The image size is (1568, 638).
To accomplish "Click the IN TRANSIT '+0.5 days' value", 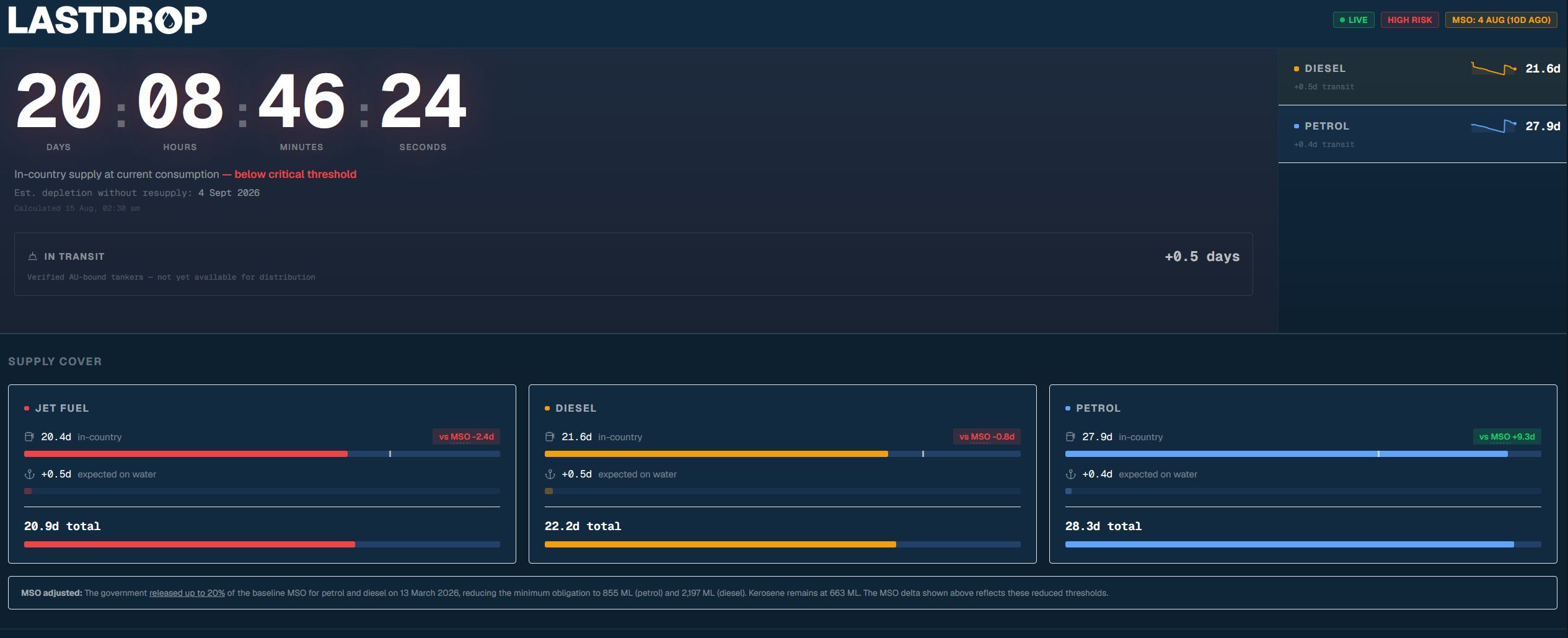I will point(1202,257).
